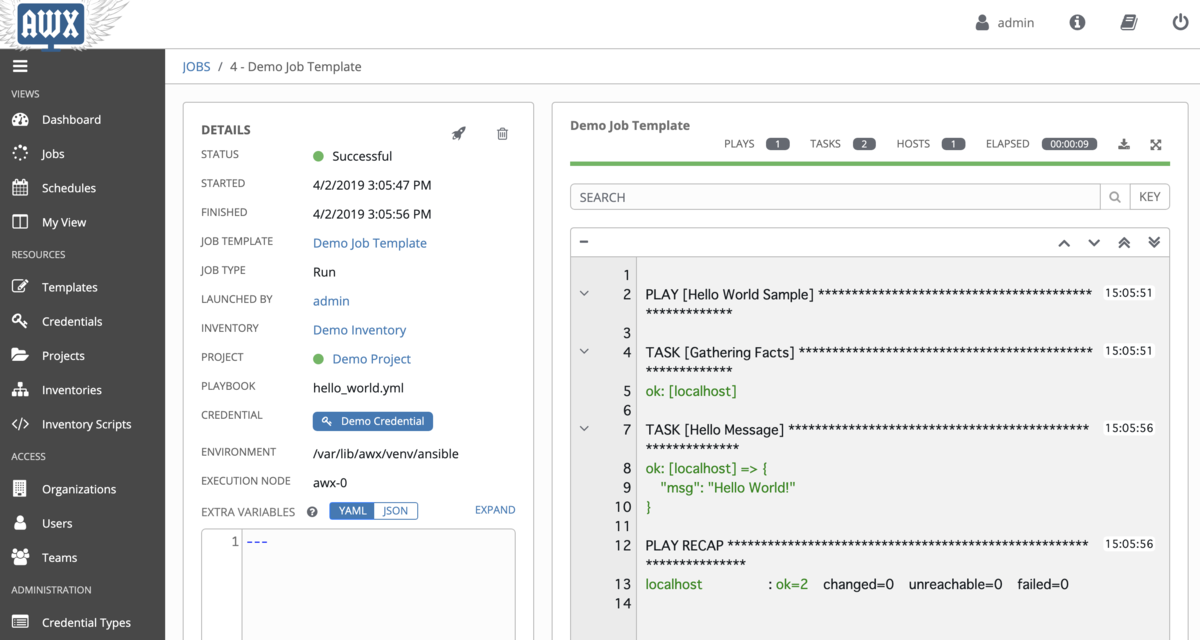Viewport: 1200px width, 640px height.
Task: Click the AWX logo
Action: (x=50, y=23)
